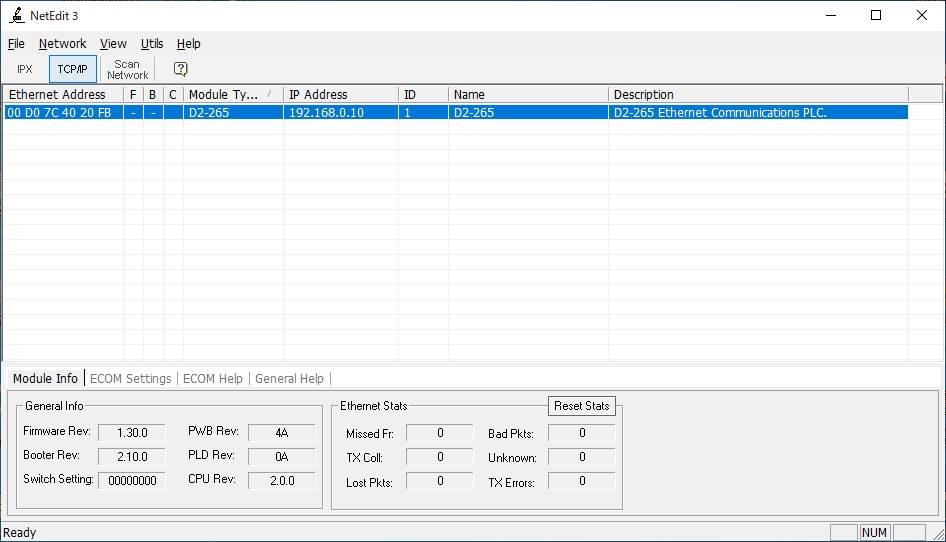Click the ID cell showing 1
Image resolution: width=946 pixels, height=542 pixels.
(423, 112)
